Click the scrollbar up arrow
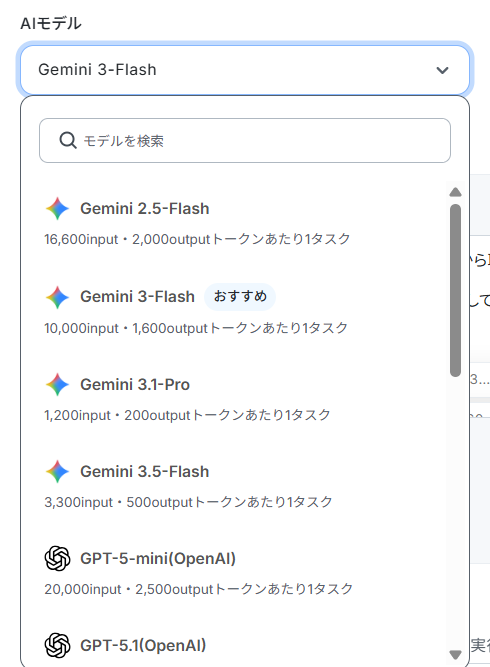The width and height of the screenshot is (490, 667). click(x=455, y=192)
